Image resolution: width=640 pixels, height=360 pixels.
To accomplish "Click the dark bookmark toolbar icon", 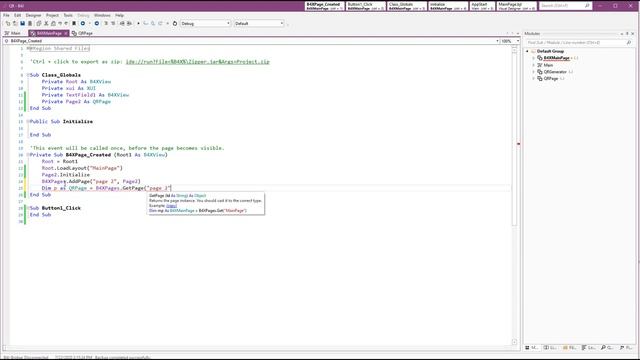I will 74,24.
